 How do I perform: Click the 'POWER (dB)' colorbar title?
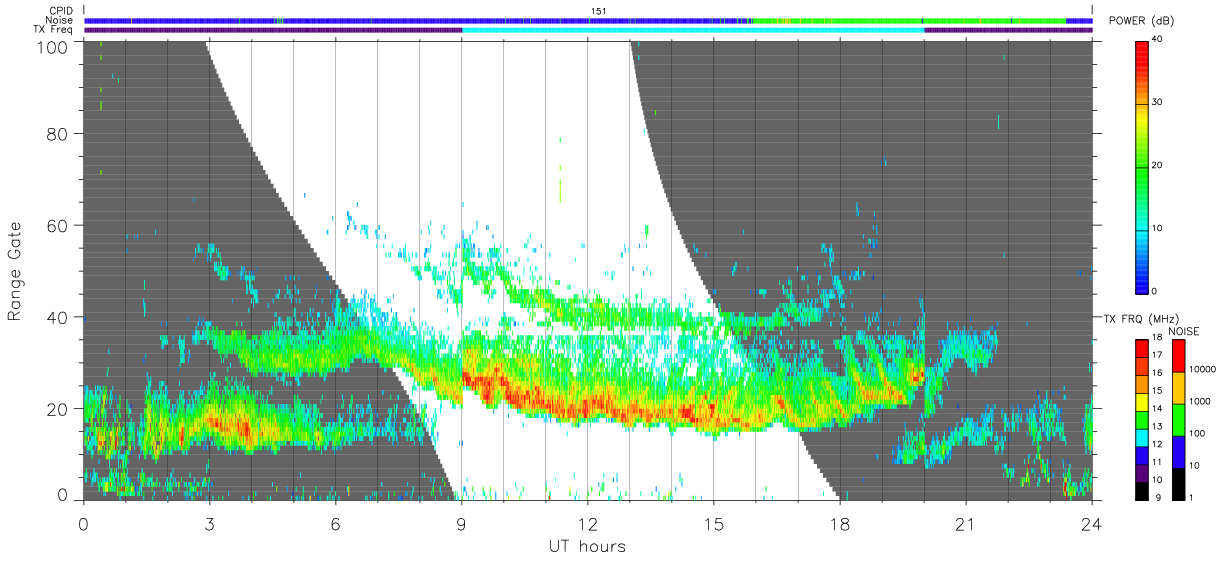[x=1142, y=20]
